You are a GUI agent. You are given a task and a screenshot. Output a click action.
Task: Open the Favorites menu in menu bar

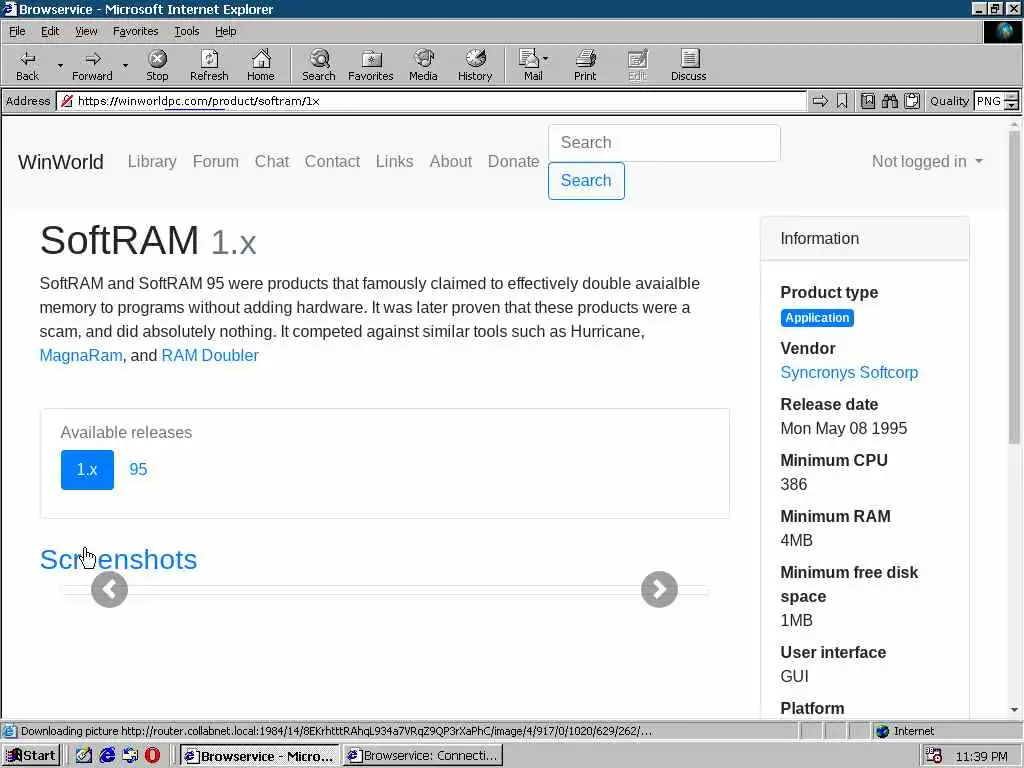click(135, 31)
